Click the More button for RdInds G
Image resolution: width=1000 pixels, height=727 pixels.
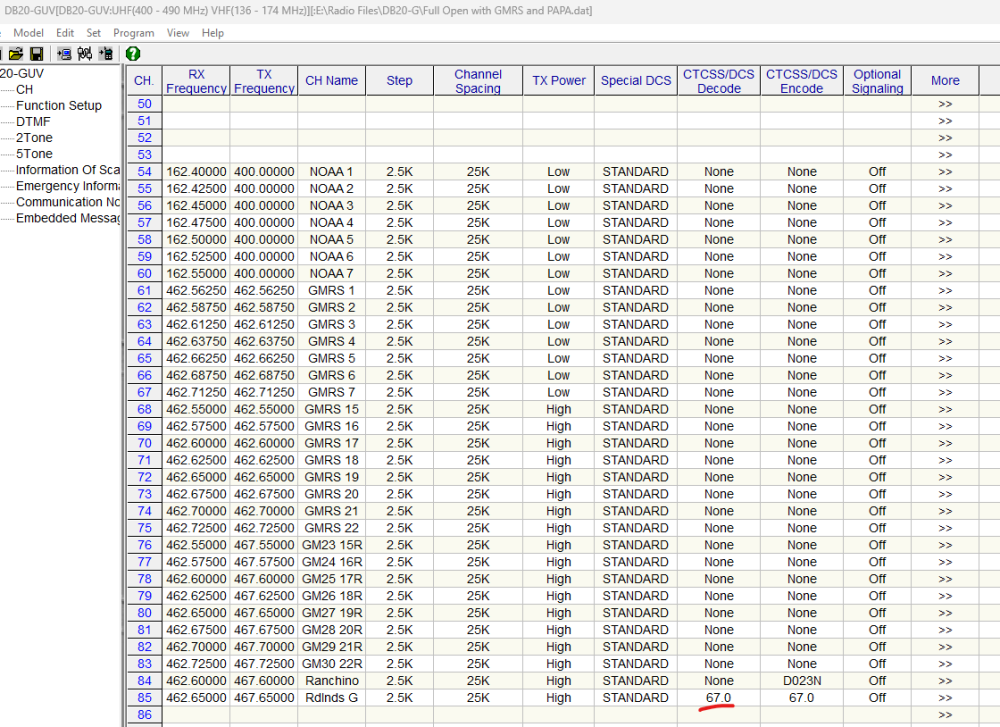point(944,697)
